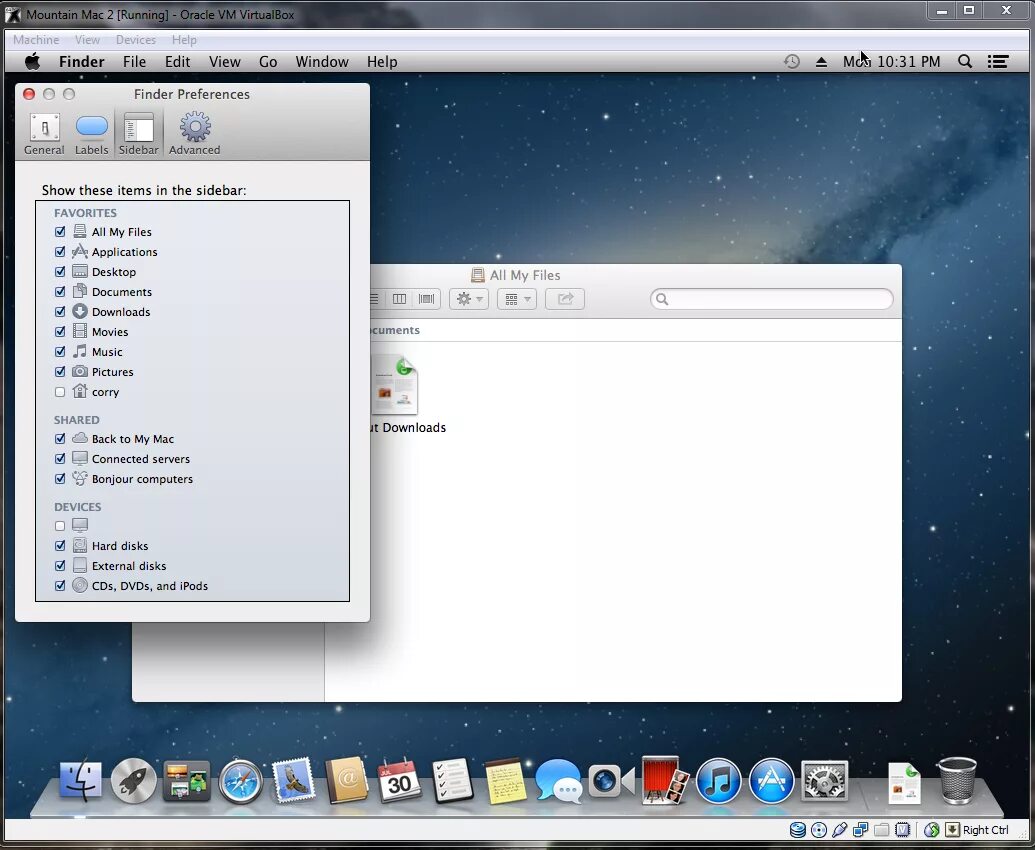Open Notes from the Dock
1035x850 pixels.
point(506,781)
